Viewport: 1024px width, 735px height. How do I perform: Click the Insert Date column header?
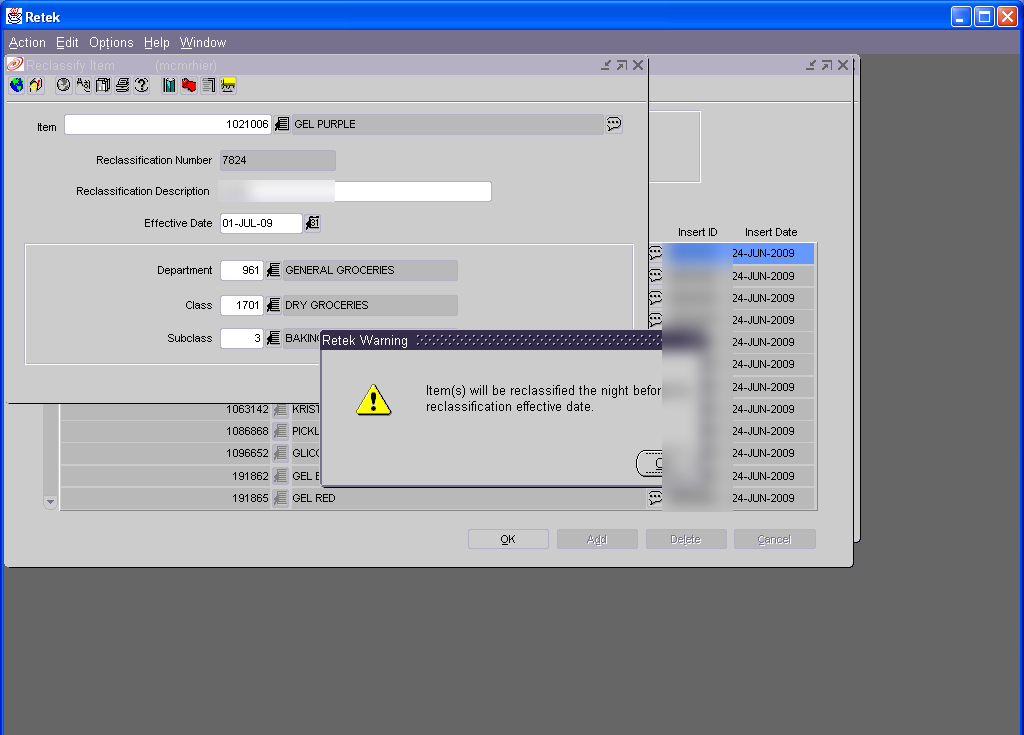pos(771,233)
